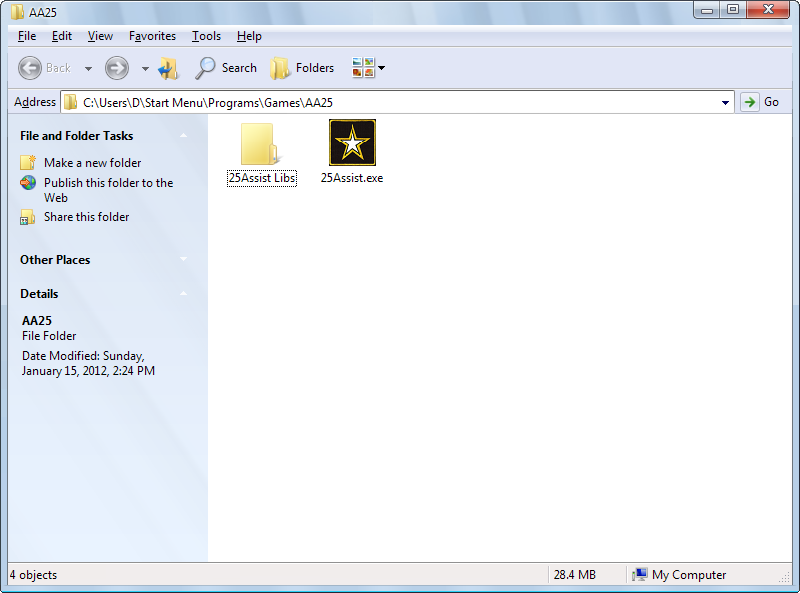Click Publish this folder to the Web
800x593 pixels.
108,183
